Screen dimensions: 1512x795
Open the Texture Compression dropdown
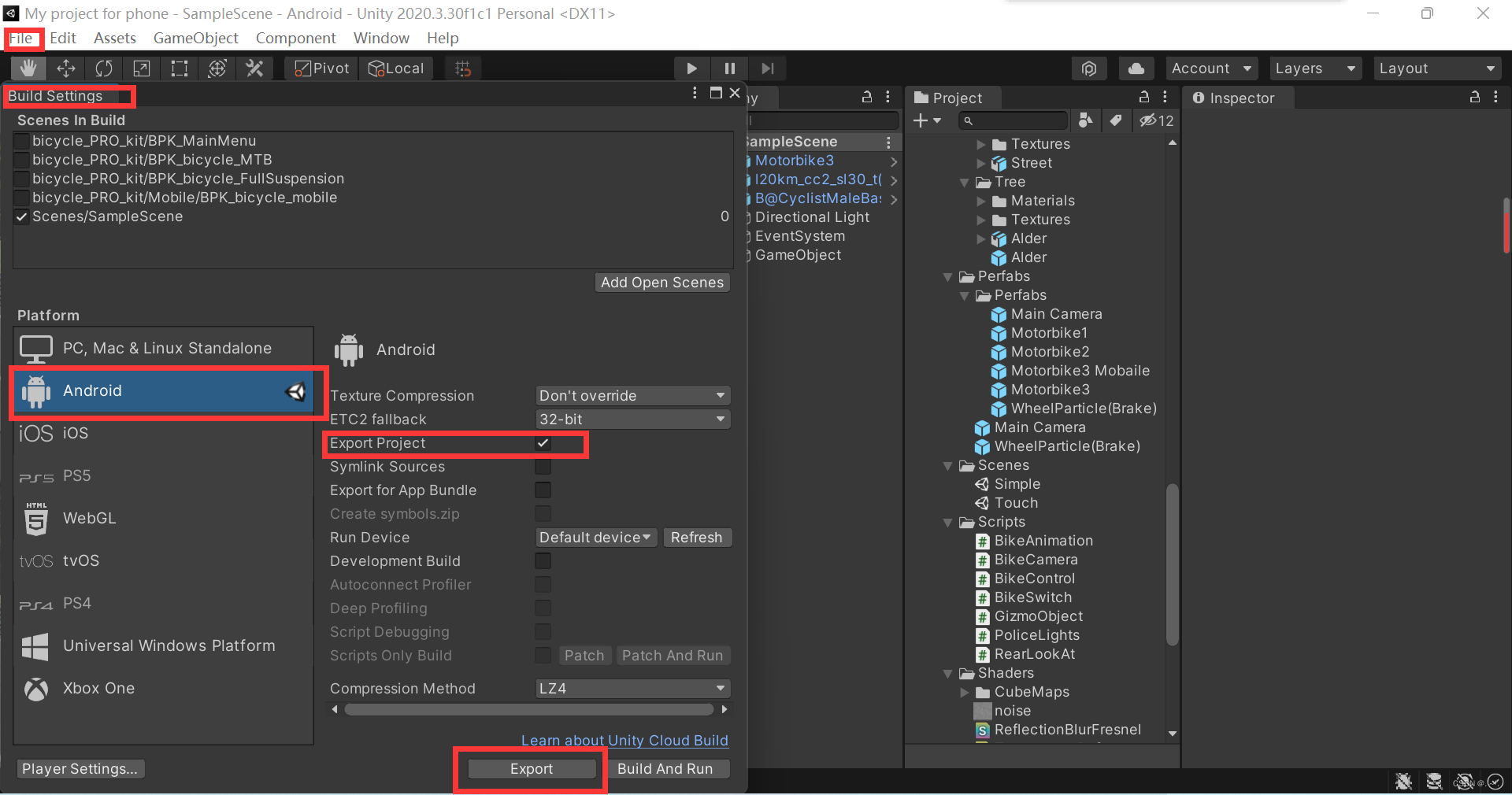632,395
